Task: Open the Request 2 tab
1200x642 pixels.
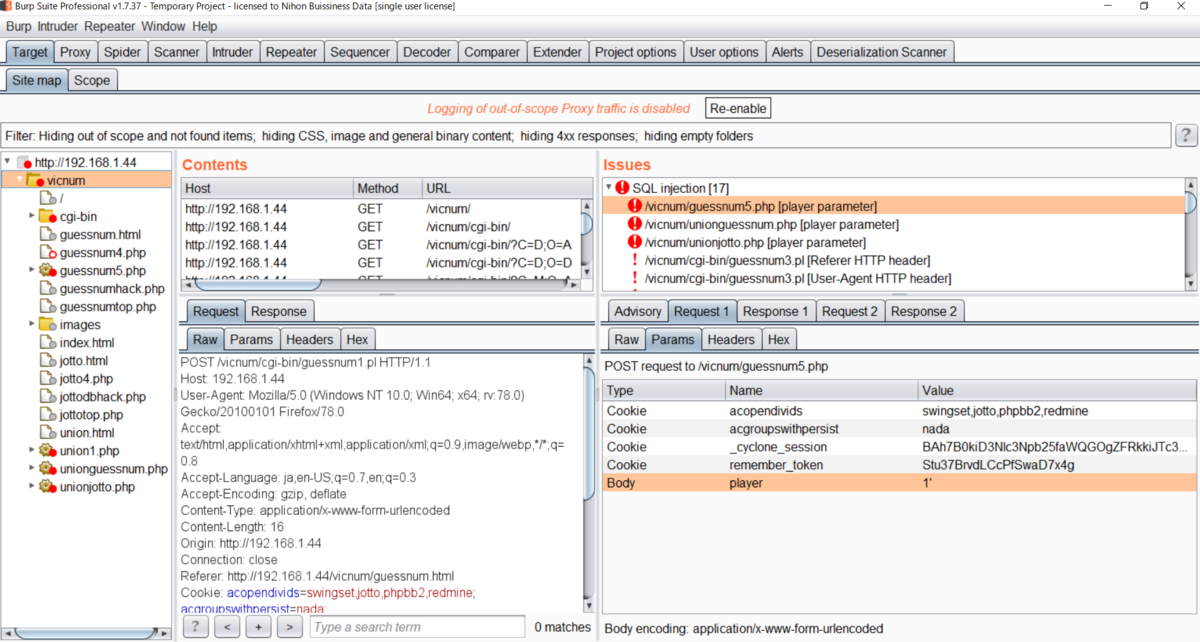Action: (x=850, y=311)
